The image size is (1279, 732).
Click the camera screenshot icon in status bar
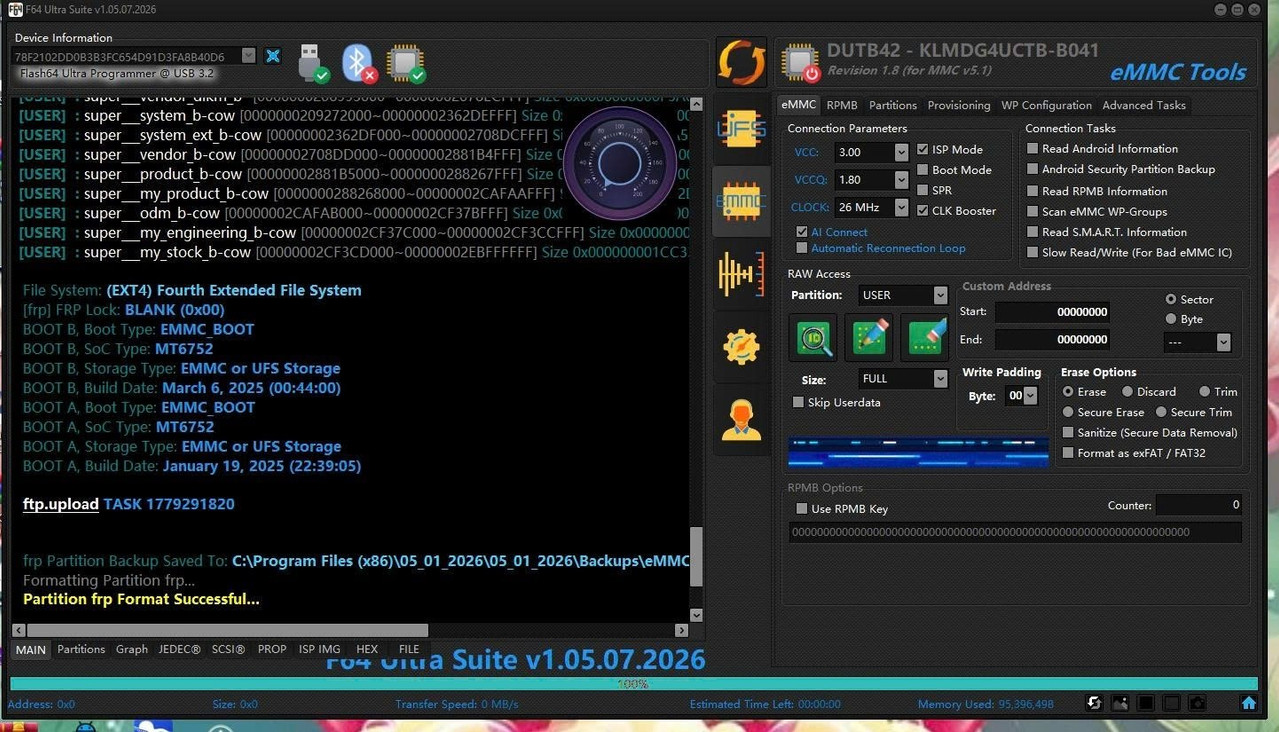click(x=1197, y=704)
